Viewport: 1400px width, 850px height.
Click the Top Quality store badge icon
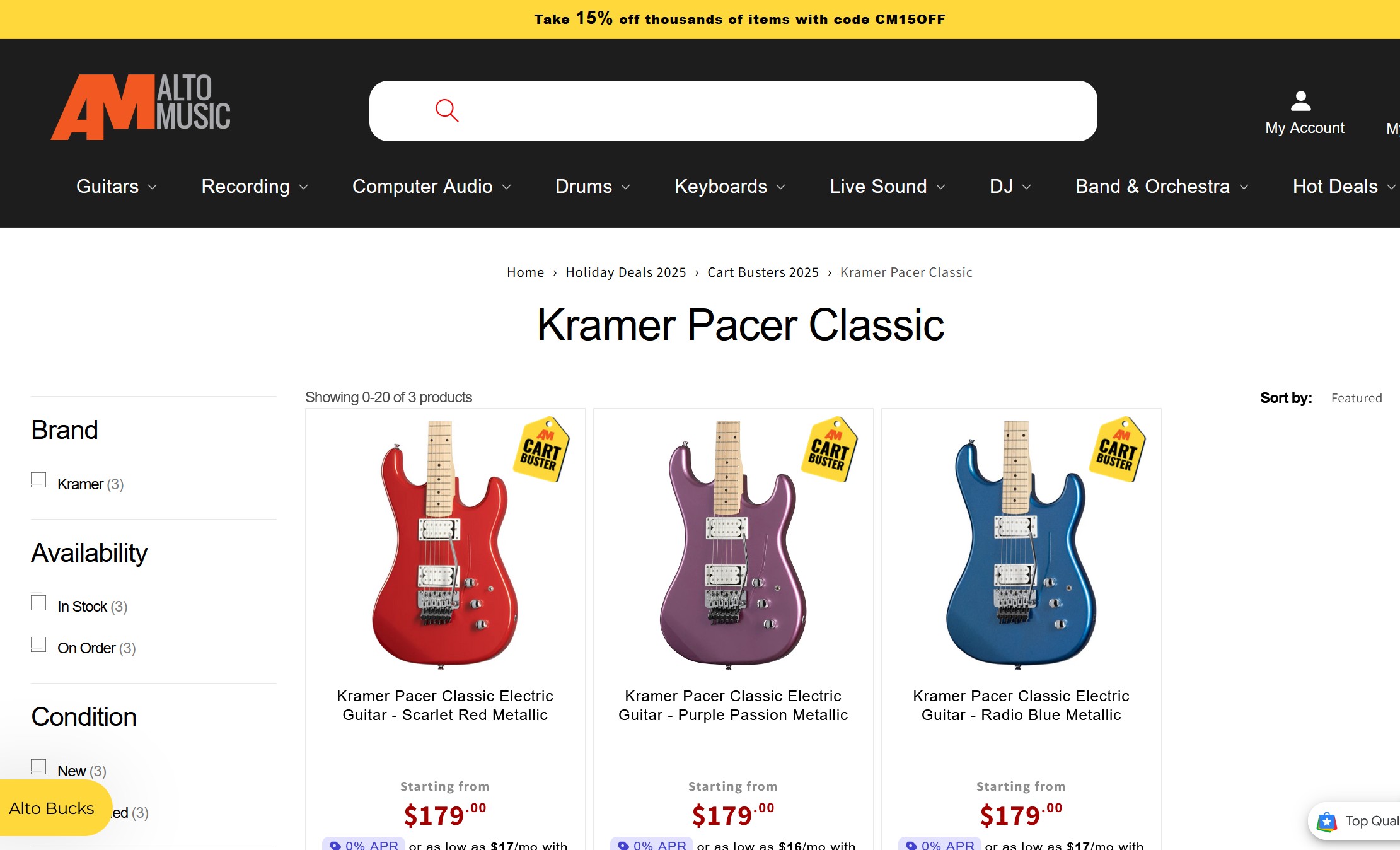click(1327, 822)
